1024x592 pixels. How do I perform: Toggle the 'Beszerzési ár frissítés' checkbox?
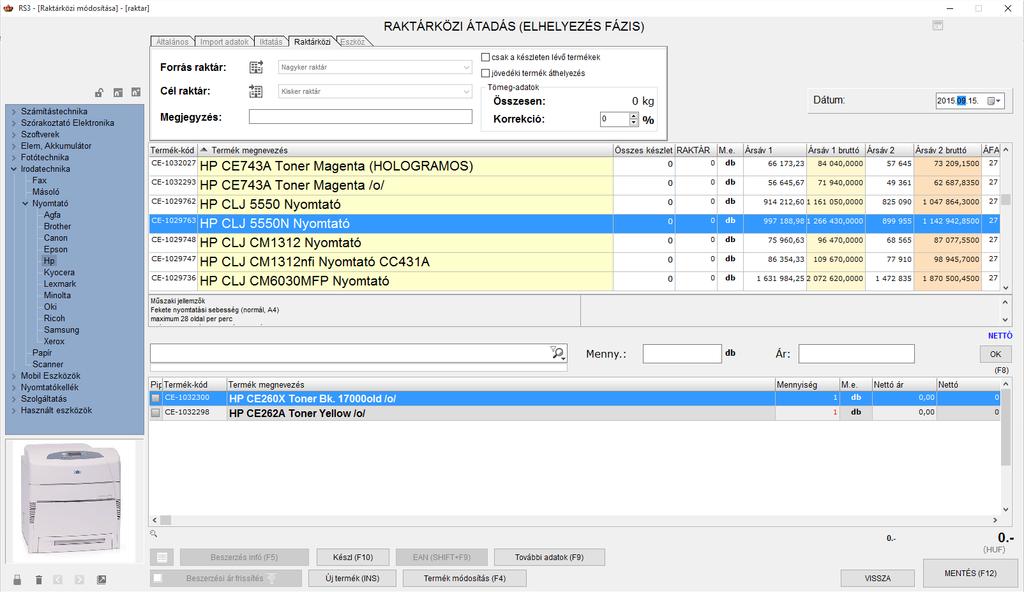[157, 578]
